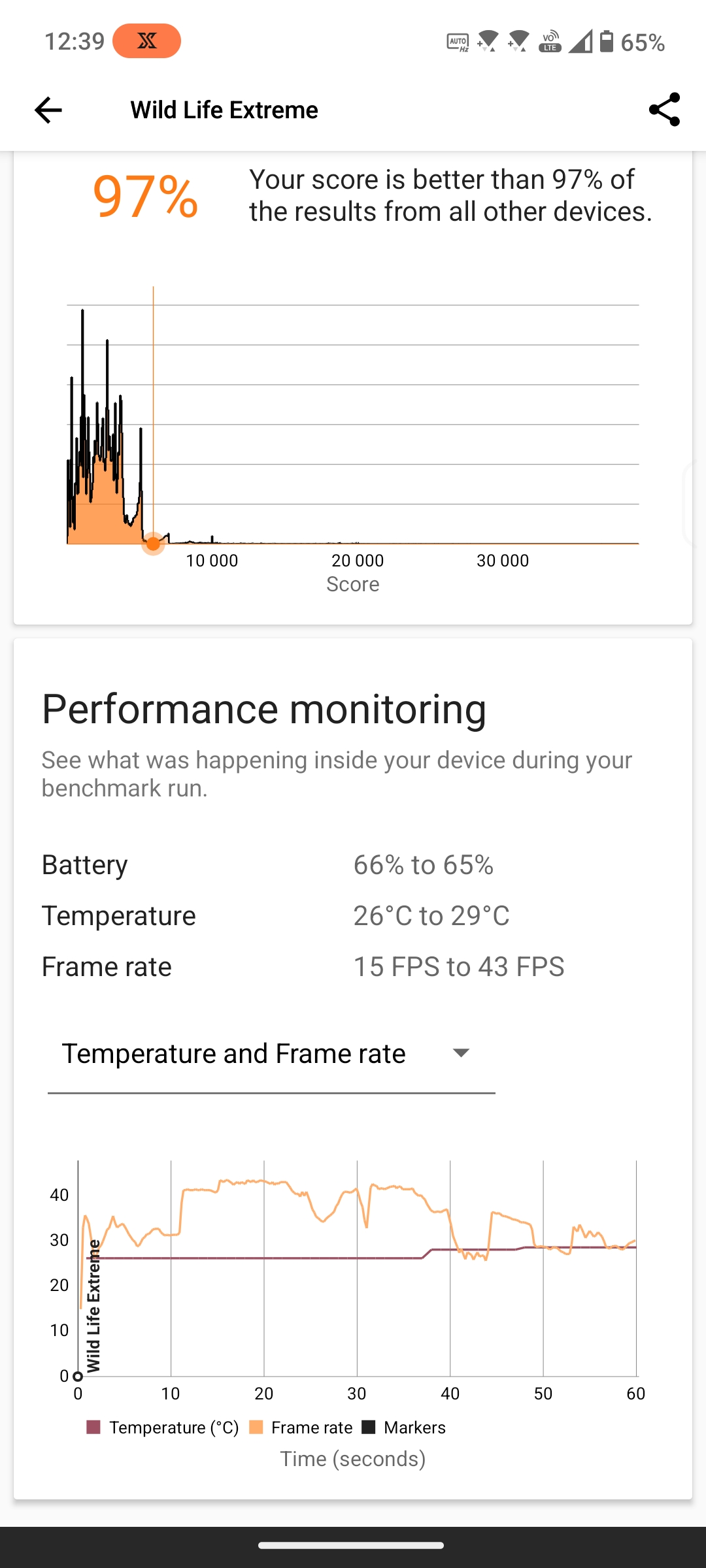This screenshot has width=706, height=1568.
Task: Tap the share icon
Action: click(x=664, y=110)
